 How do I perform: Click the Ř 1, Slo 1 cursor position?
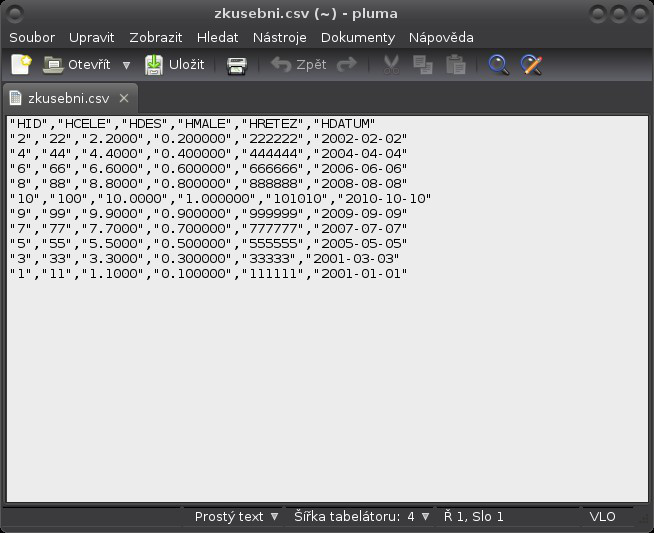473,517
